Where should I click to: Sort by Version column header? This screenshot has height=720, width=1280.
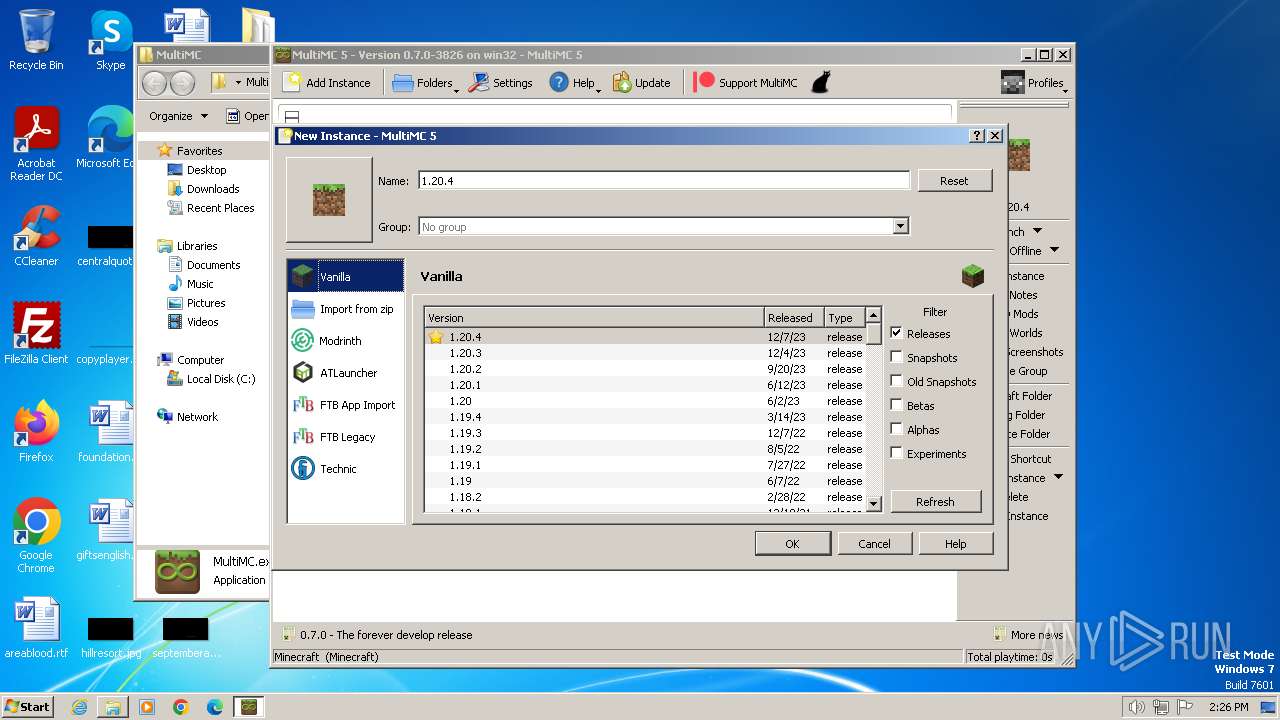[x=594, y=317]
